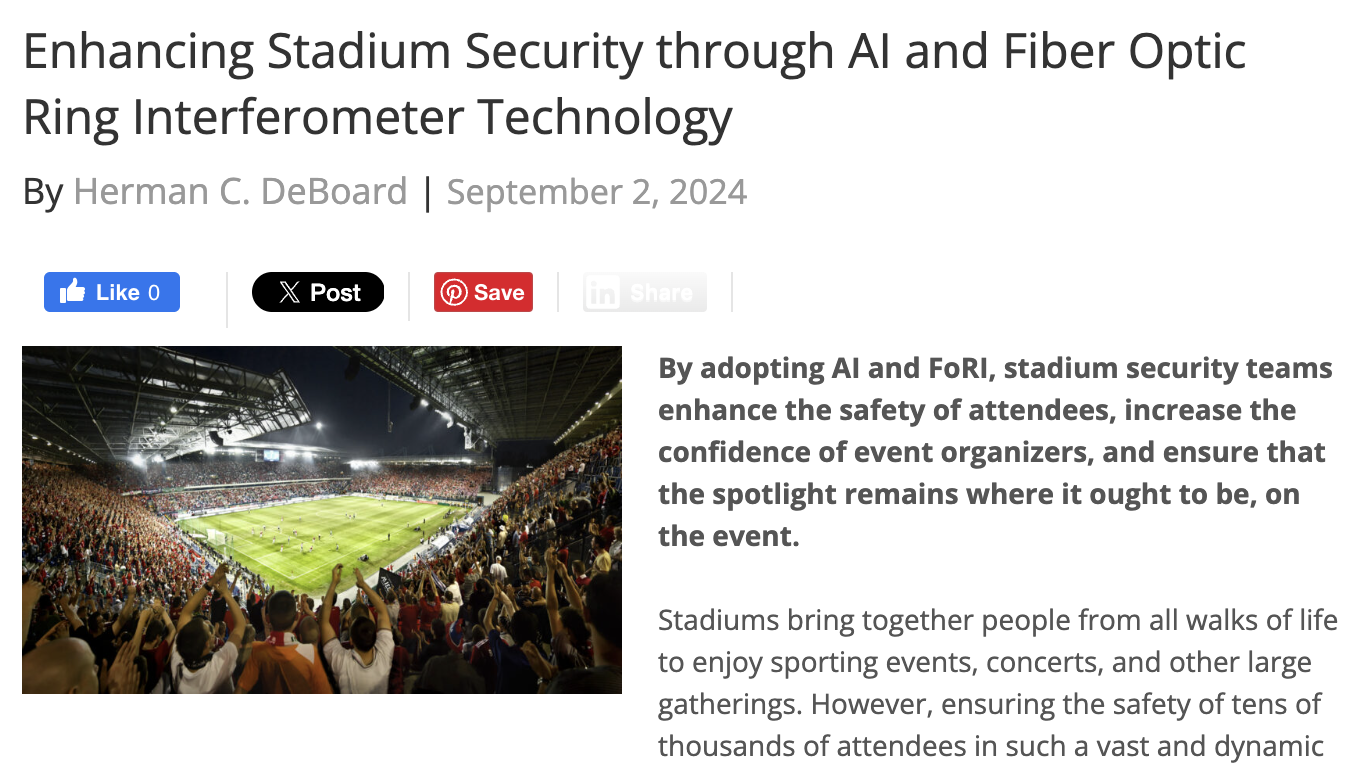The width and height of the screenshot is (1348, 772).
Task: Click the Save button to pin the article
Action: click(483, 292)
